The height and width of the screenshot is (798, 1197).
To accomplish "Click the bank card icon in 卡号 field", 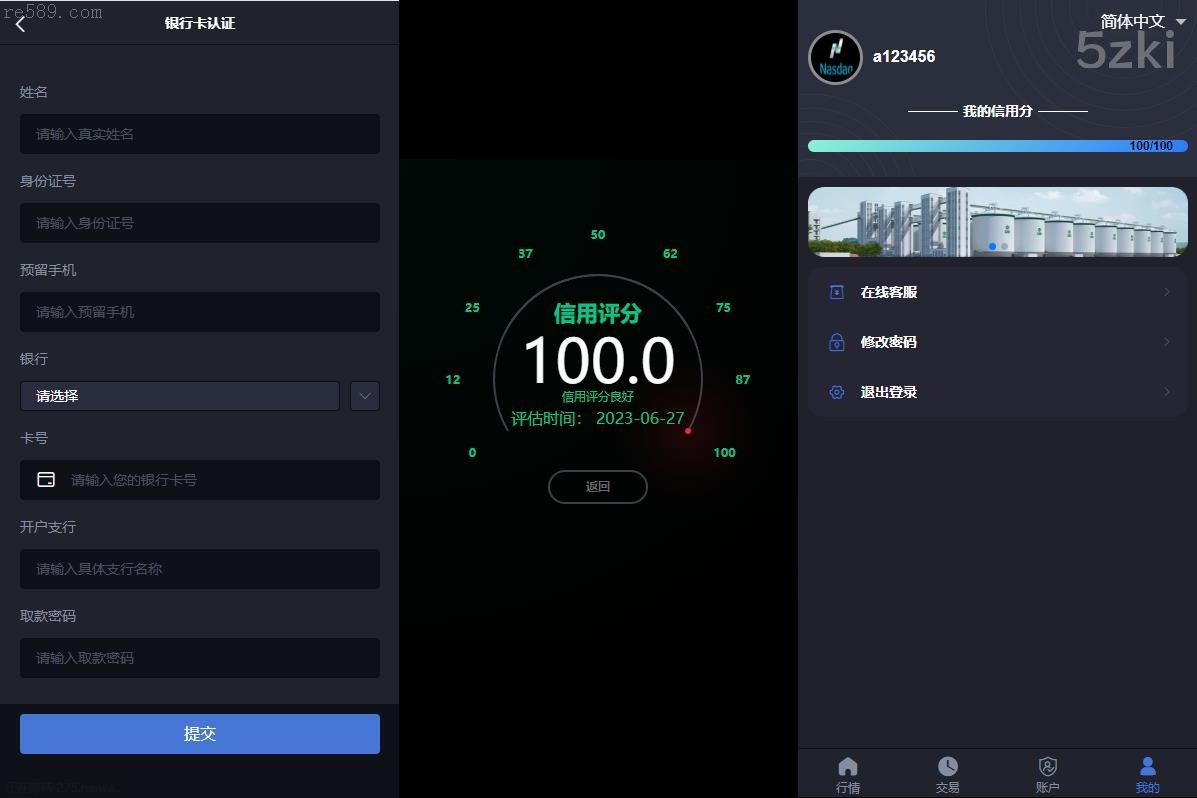I will coord(46,480).
